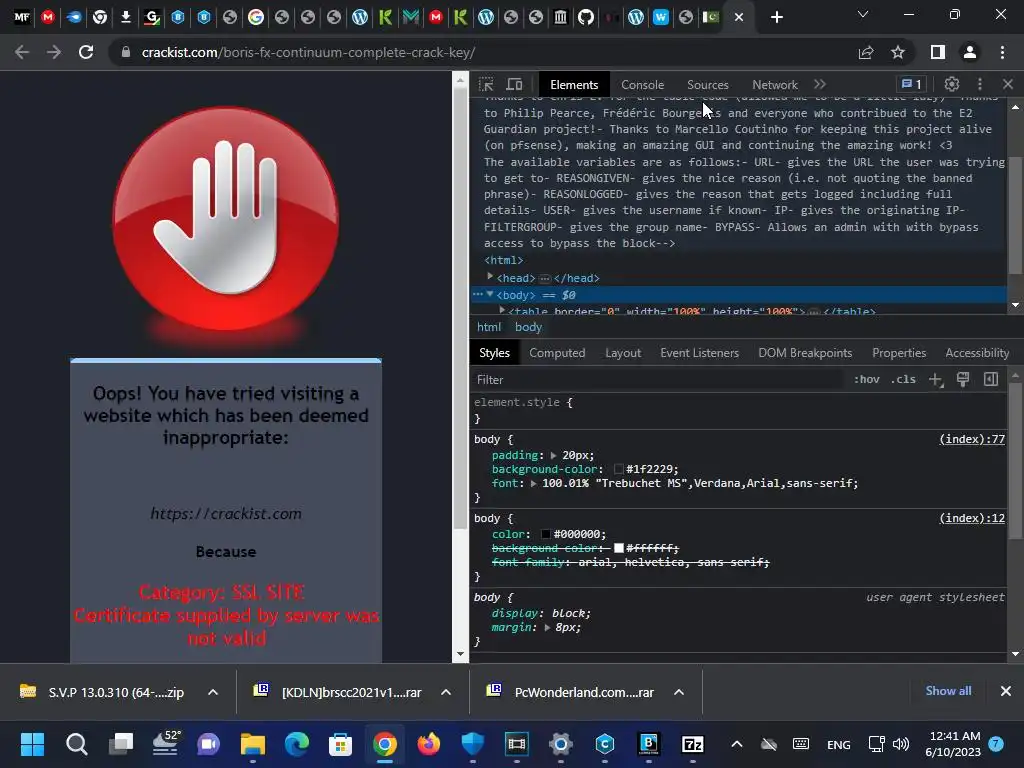The width and height of the screenshot is (1024, 768).
Task: Open the Chrome profile menu
Action: [970, 52]
